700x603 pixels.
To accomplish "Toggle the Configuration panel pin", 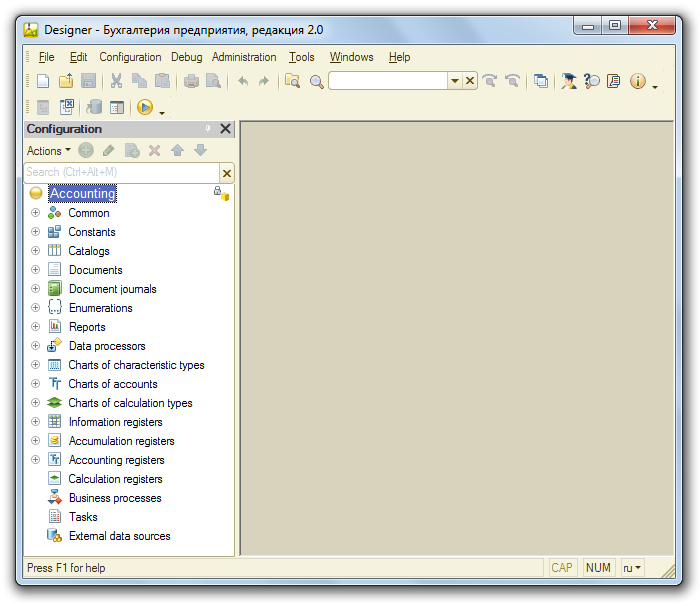I will [x=208, y=129].
